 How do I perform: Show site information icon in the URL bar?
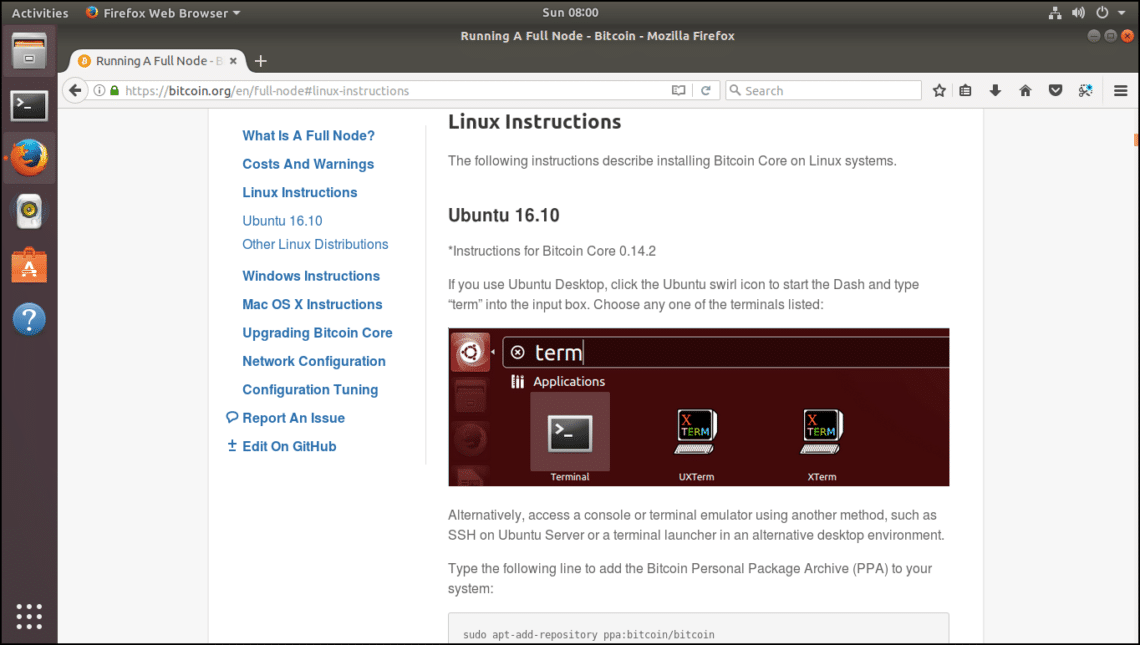click(99, 90)
